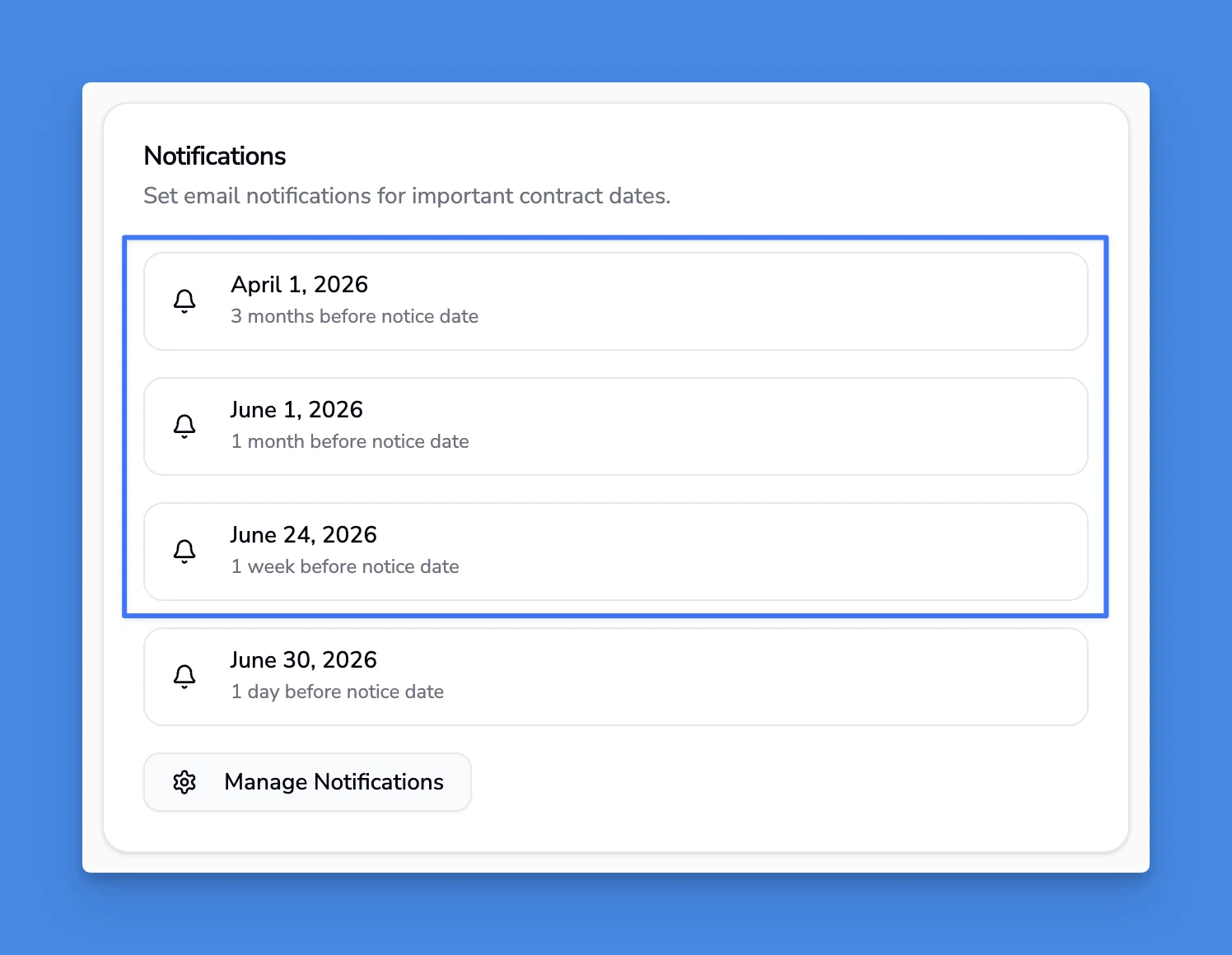Click inside the June 30 notification card
Viewport: 1232px width, 955px height.
click(615, 676)
